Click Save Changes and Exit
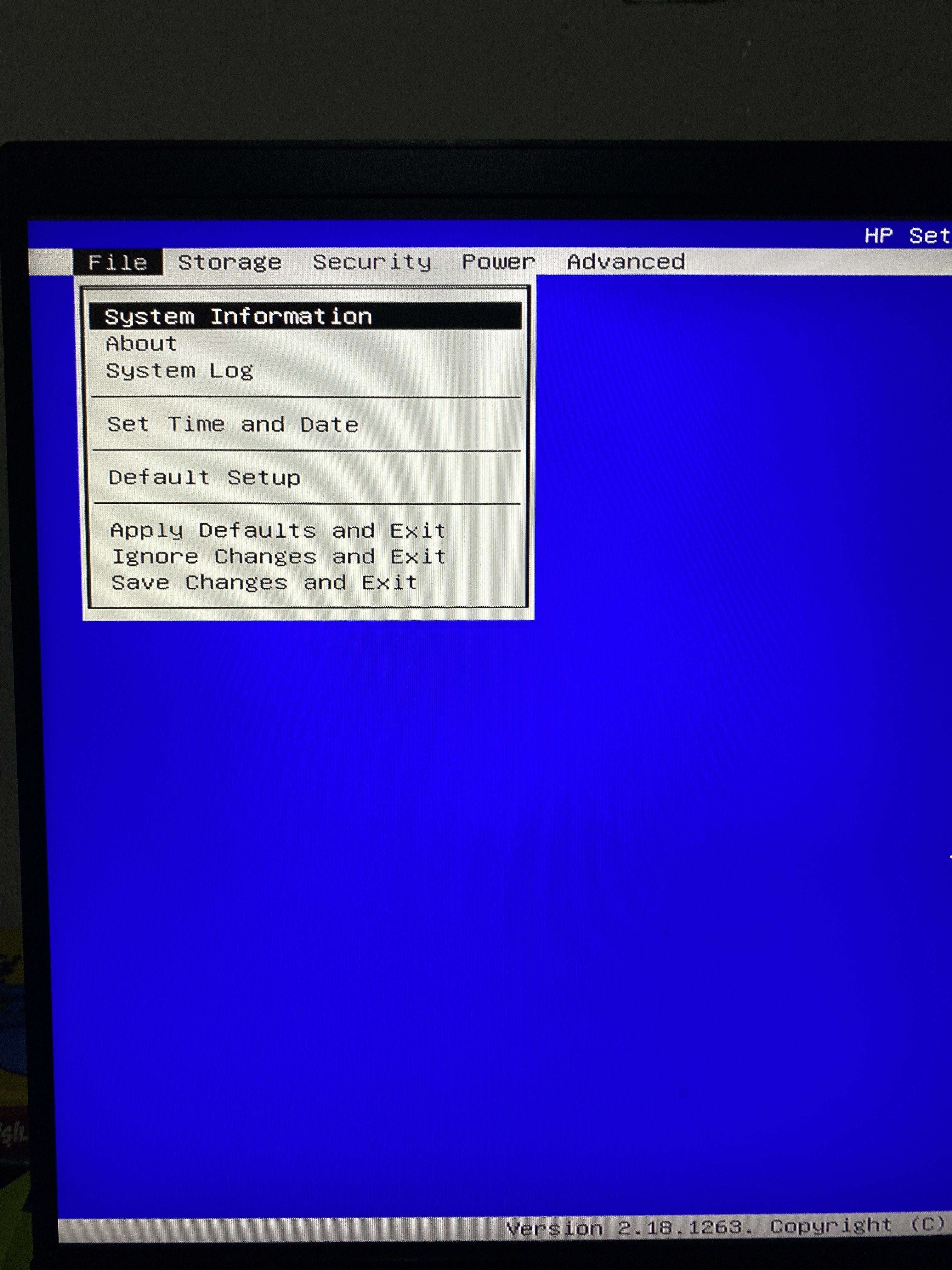 264,583
